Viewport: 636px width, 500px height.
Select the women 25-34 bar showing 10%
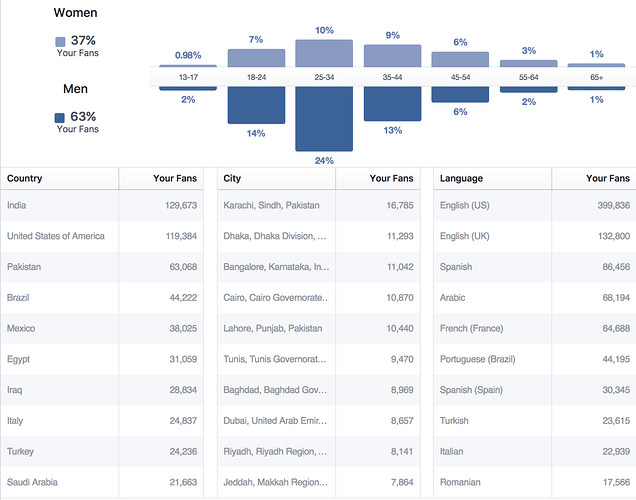pyautogui.click(x=324, y=53)
